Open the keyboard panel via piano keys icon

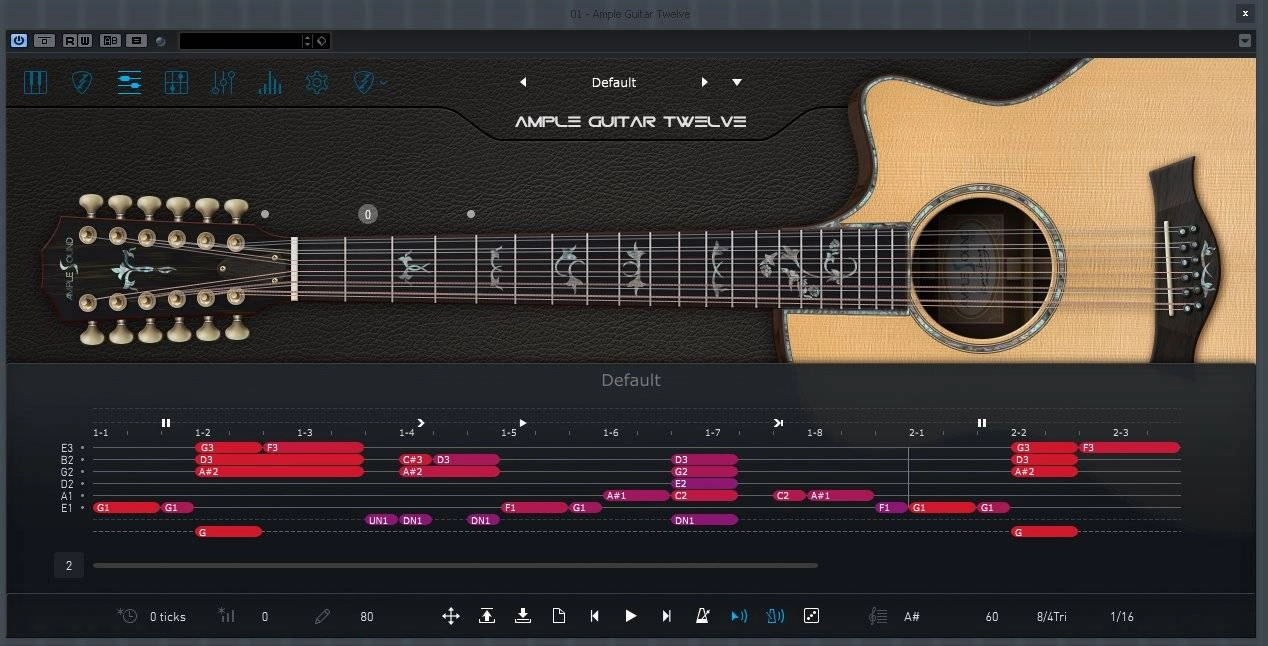coord(35,82)
